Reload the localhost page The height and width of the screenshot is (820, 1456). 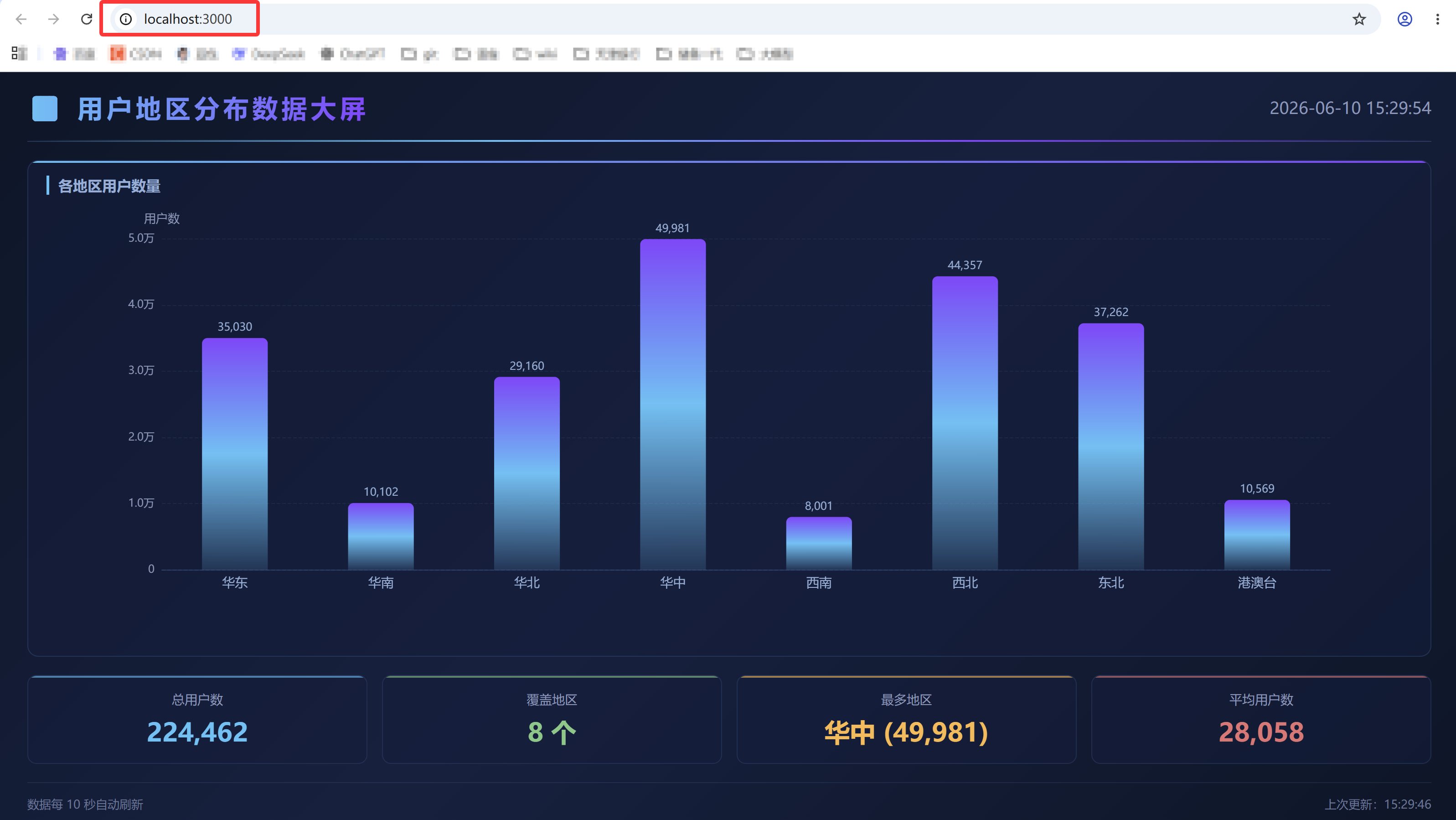[x=87, y=19]
